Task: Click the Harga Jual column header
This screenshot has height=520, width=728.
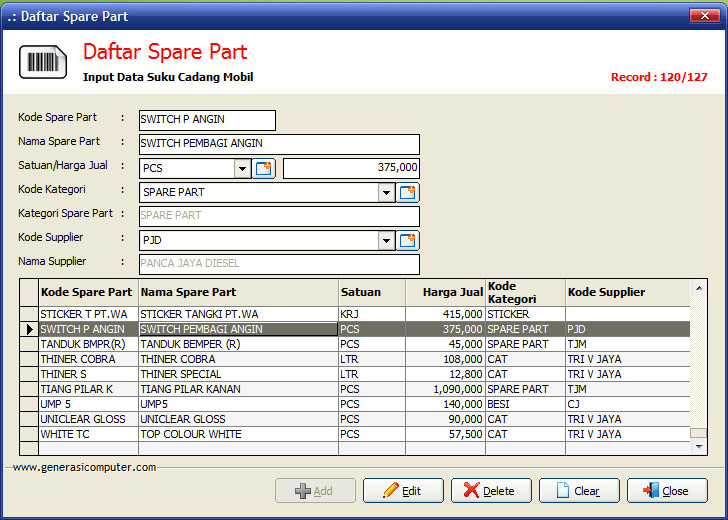Action: pyautogui.click(x=445, y=292)
